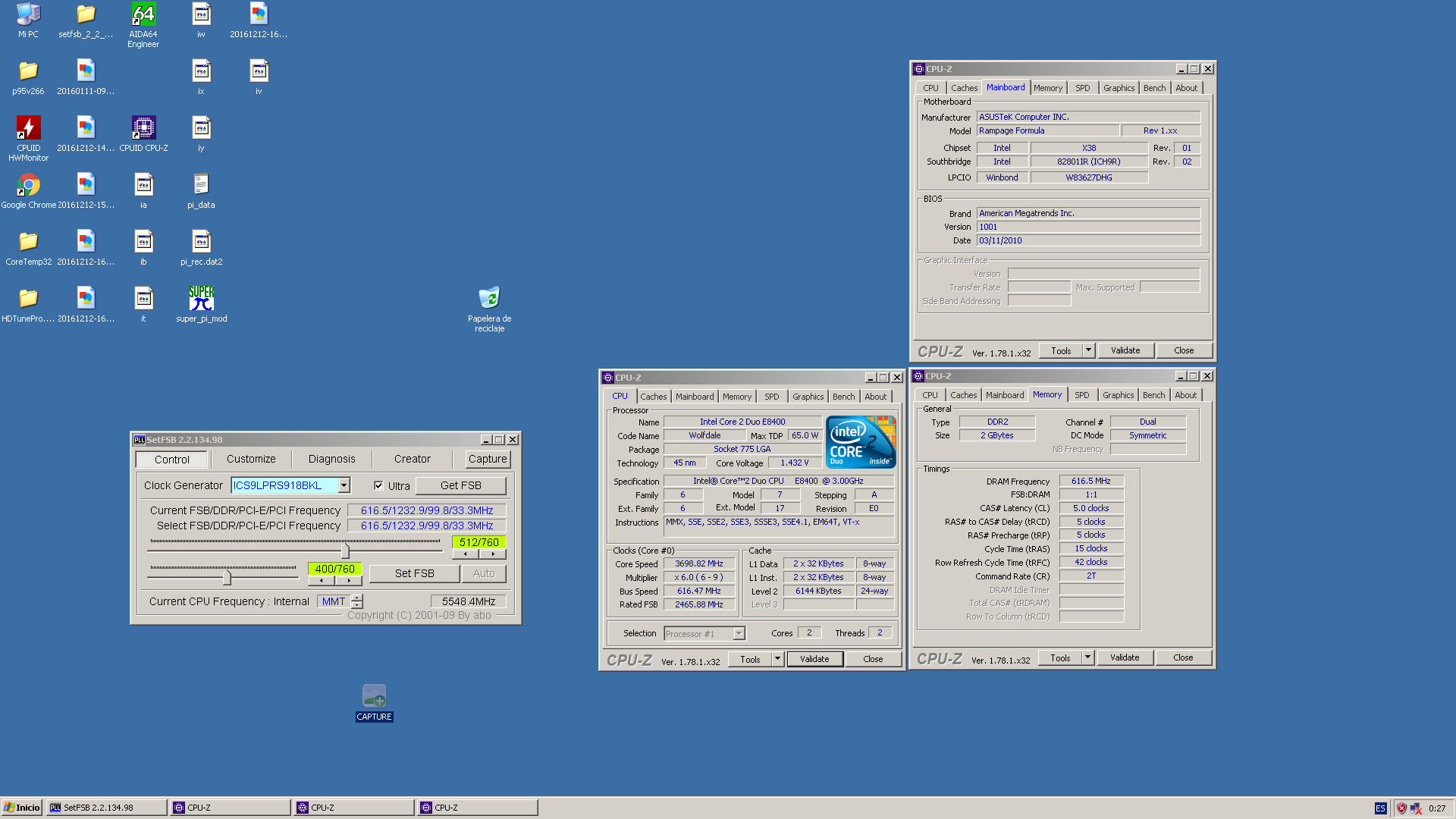
Task: Switch to Diagnosis tab in SetFSB
Action: click(x=331, y=459)
